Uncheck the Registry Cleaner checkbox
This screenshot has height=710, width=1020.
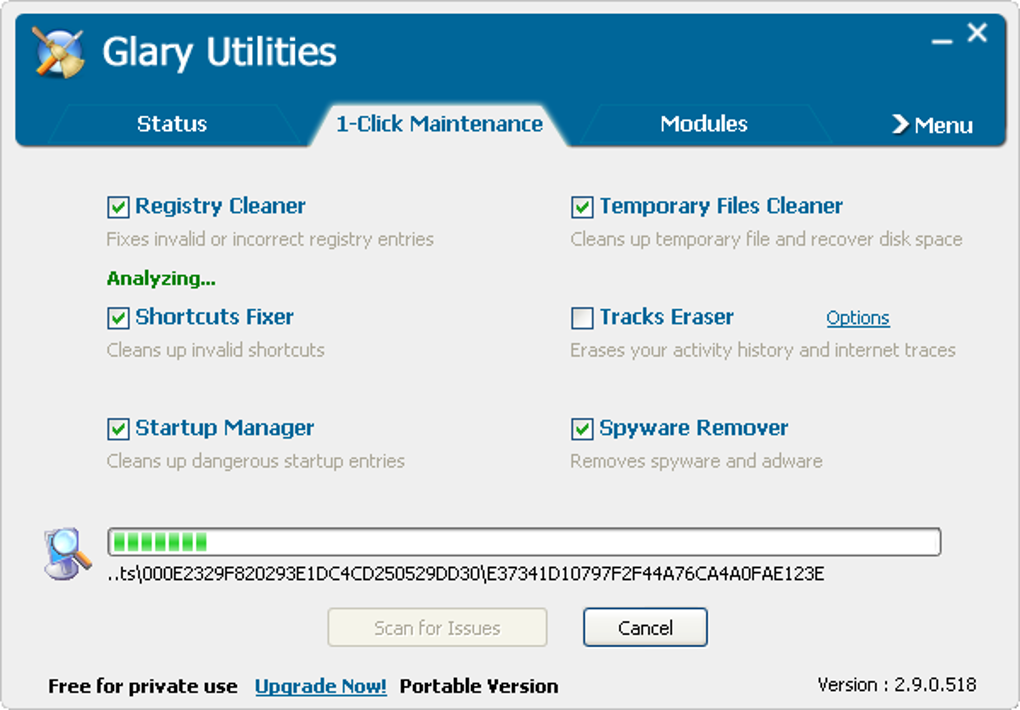pyautogui.click(x=118, y=207)
